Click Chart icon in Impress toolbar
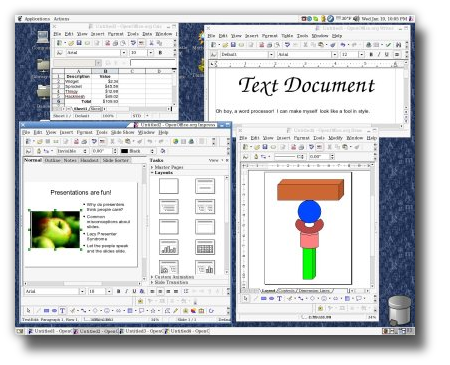 point(175,141)
